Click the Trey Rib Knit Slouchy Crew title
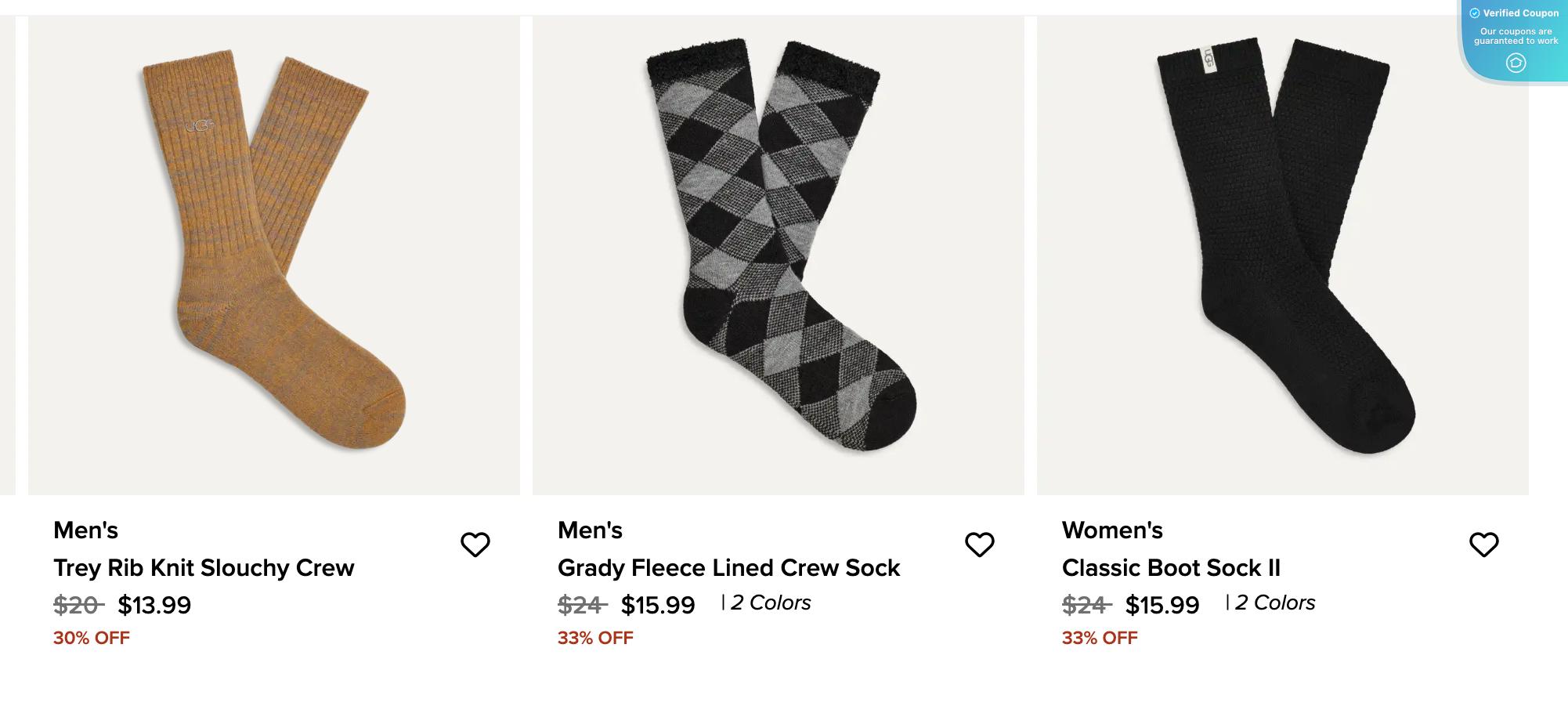 pos(204,568)
